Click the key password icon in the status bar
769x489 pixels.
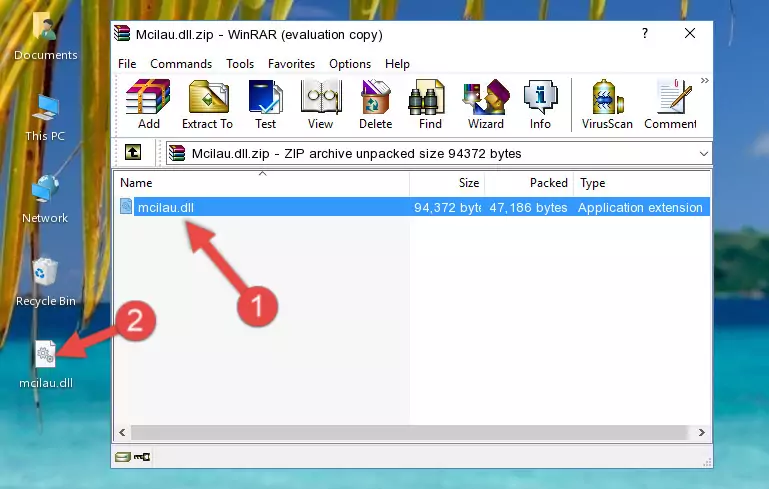(142, 457)
